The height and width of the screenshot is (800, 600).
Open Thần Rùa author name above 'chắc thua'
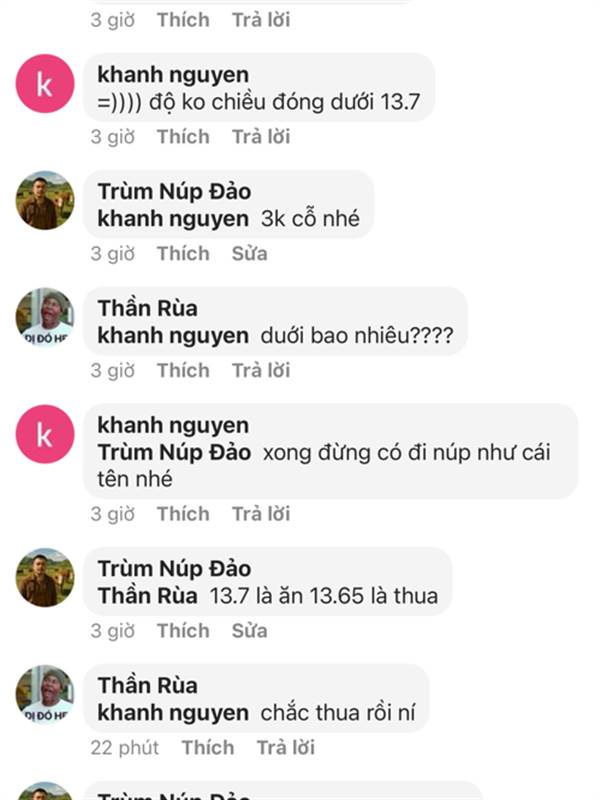coord(147,686)
